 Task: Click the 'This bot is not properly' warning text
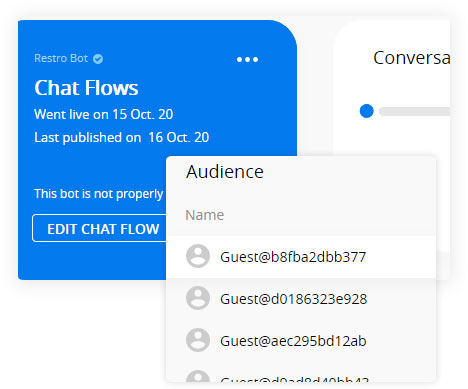point(99,194)
